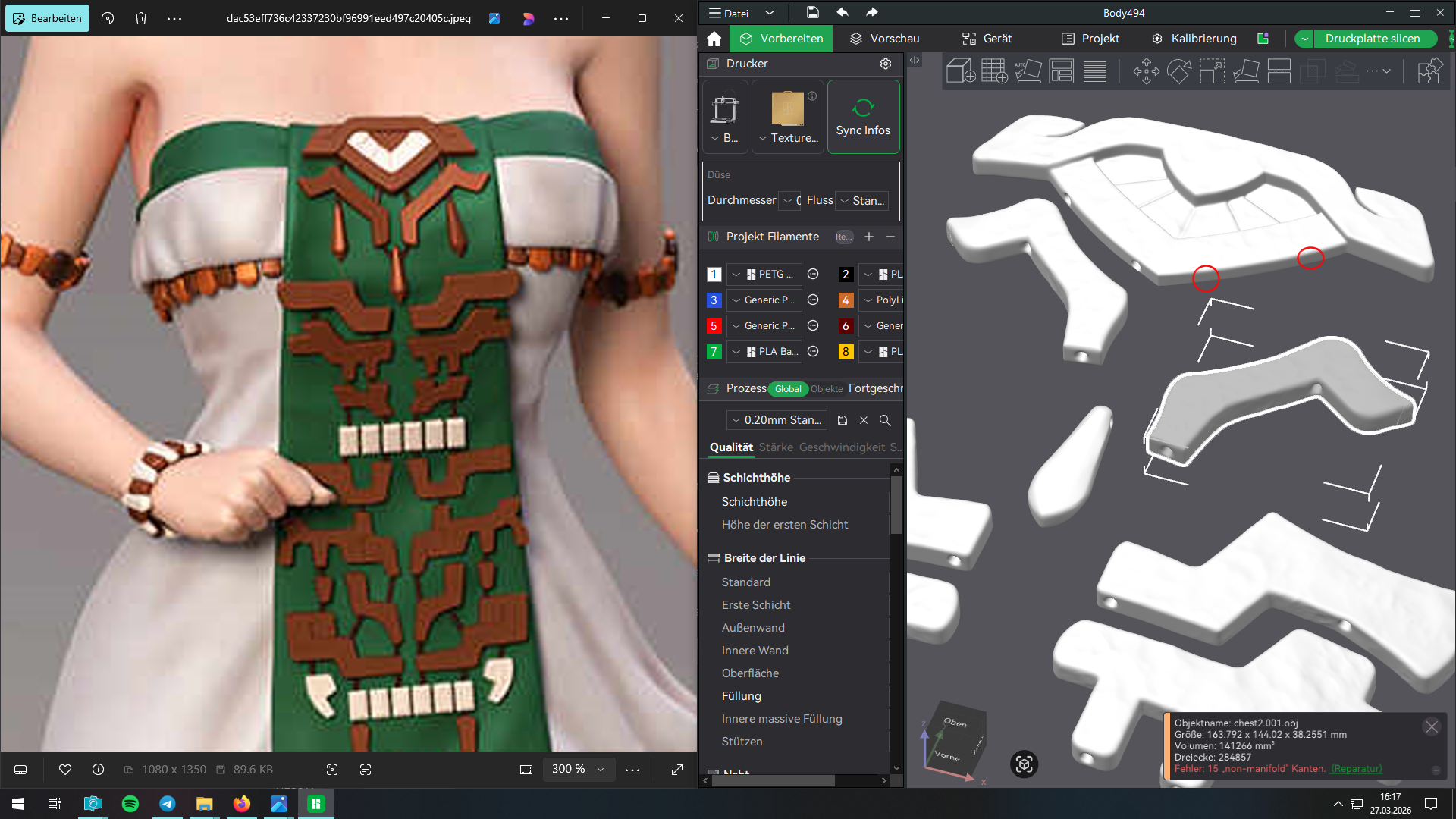The width and height of the screenshot is (1456, 819).
Task: Click the Reparatur link
Action: (x=1356, y=768)
